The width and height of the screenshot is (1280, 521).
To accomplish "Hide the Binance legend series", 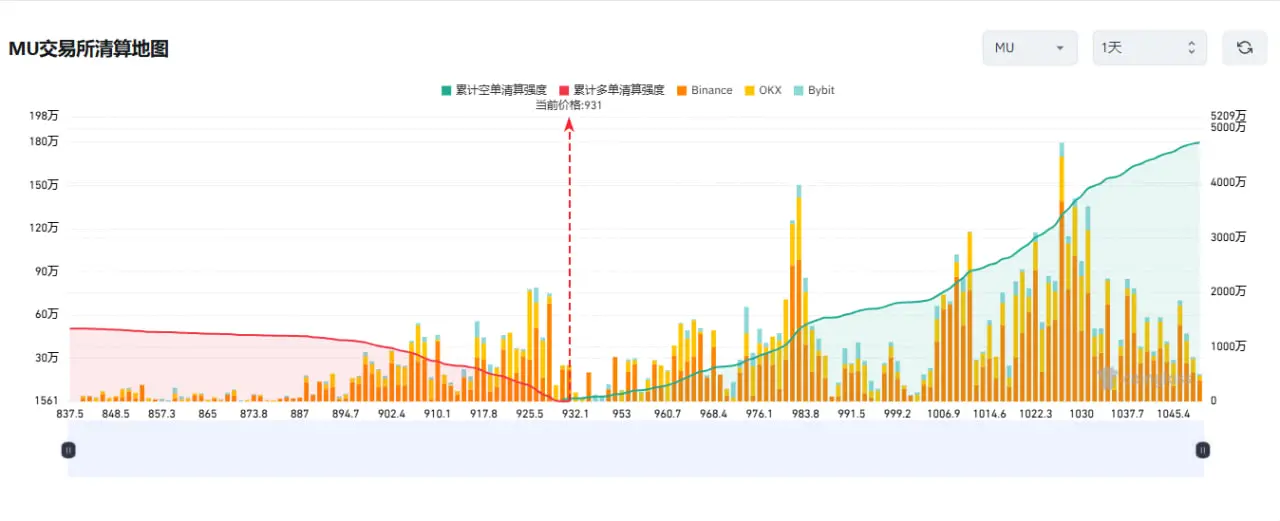I will tap(704, 90).
